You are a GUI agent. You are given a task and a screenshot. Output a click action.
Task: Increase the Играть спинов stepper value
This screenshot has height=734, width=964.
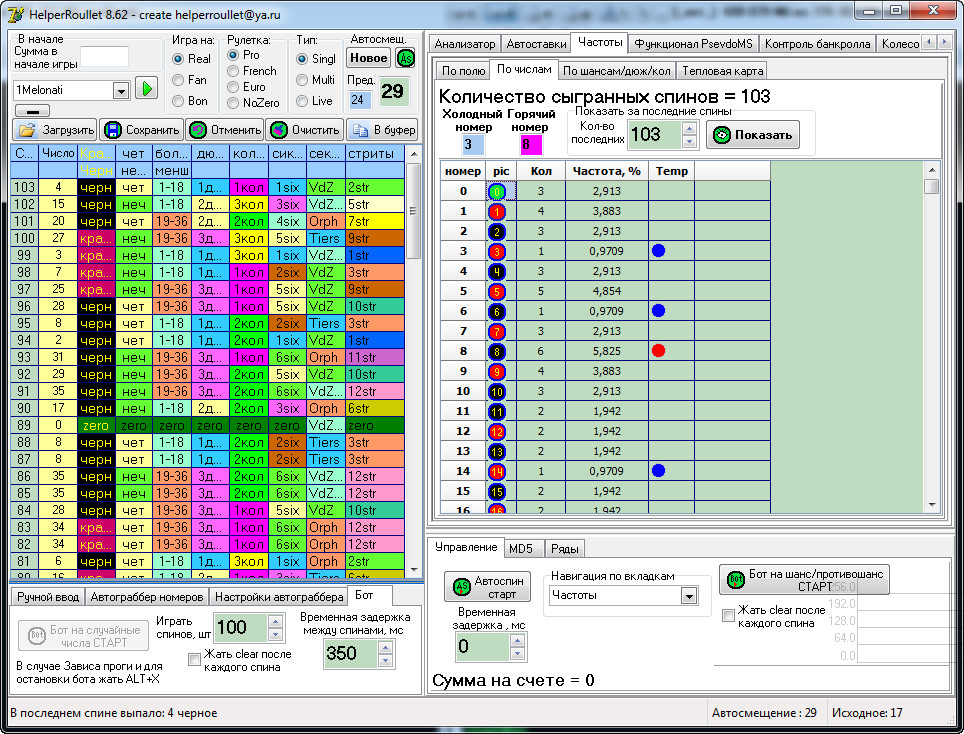(275, 621)
